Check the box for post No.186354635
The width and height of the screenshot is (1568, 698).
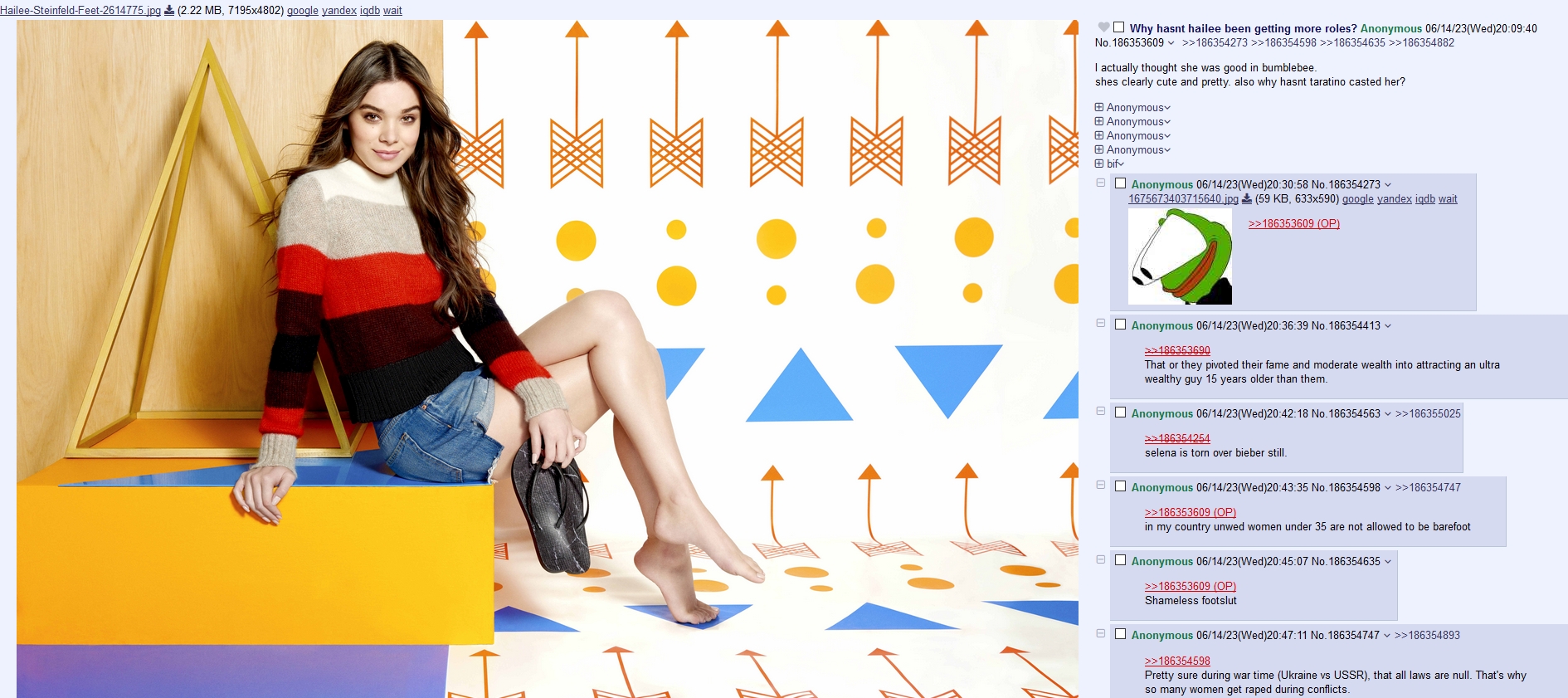pos(1121,560)
